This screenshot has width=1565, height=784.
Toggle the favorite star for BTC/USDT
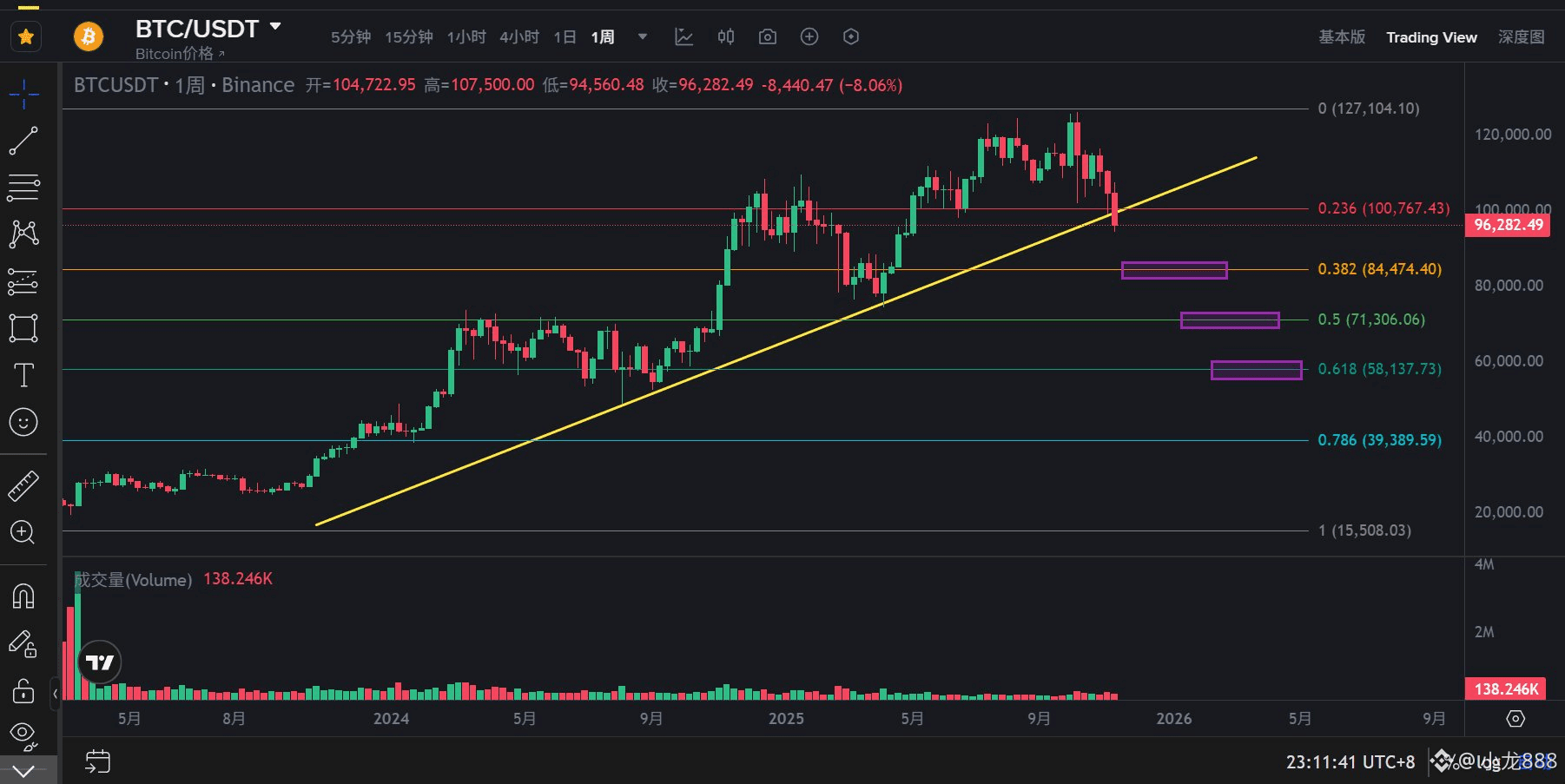tap(26, 36)
